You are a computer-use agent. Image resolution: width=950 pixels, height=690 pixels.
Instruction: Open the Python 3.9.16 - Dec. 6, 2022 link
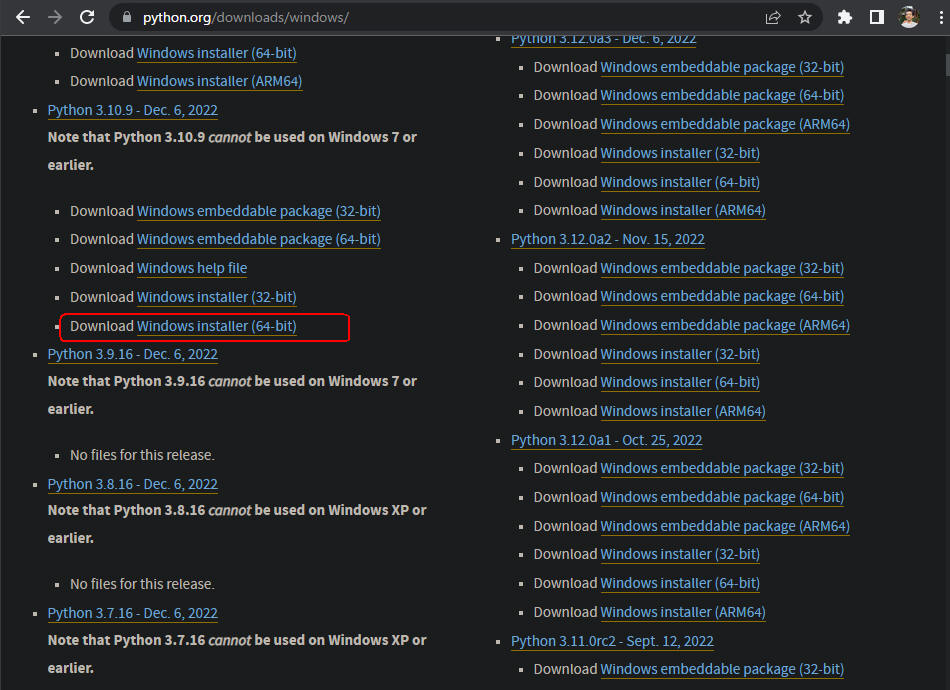pos(133,354)
